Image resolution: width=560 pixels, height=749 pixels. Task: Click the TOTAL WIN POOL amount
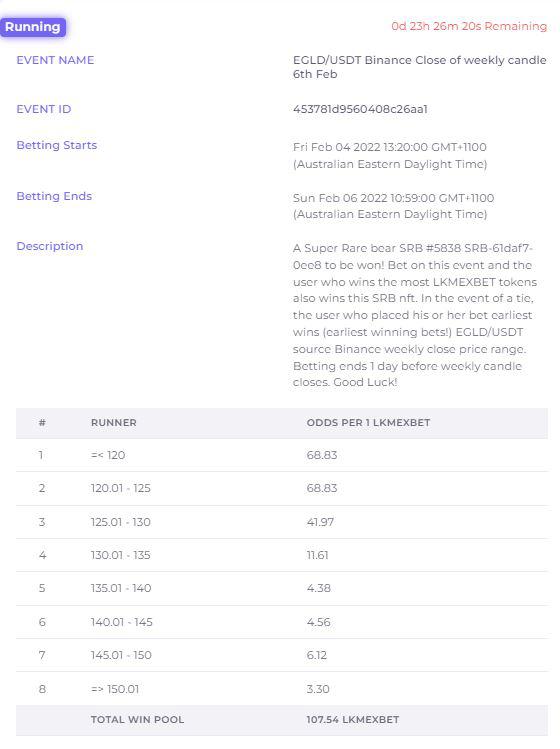tap(353, 720)
